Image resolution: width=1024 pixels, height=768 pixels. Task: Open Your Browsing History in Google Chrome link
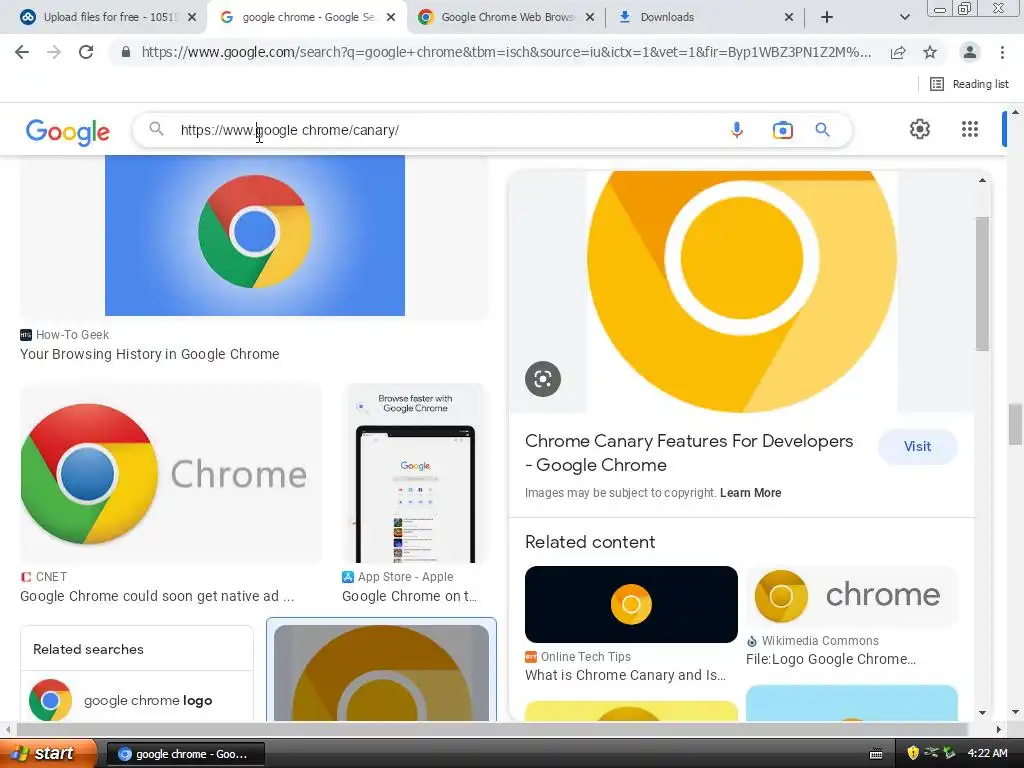(x=150, y=354)
